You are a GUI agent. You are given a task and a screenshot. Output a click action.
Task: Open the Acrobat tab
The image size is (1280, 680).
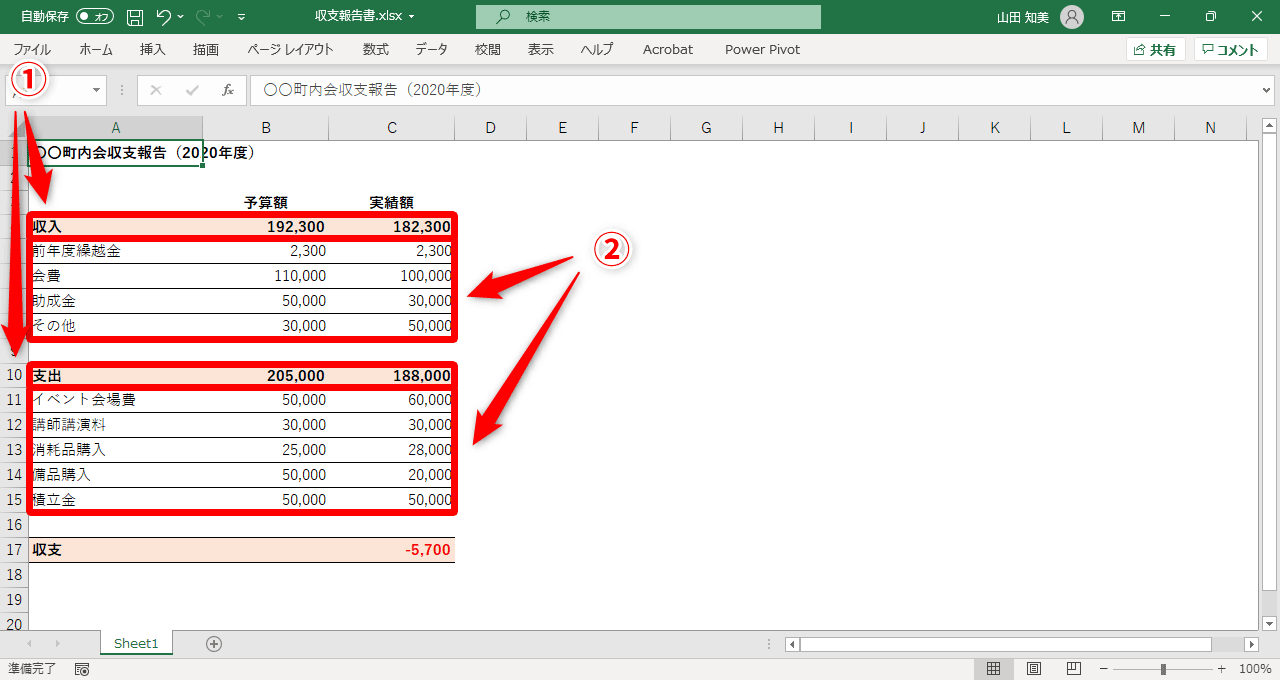tap(668, 49)
